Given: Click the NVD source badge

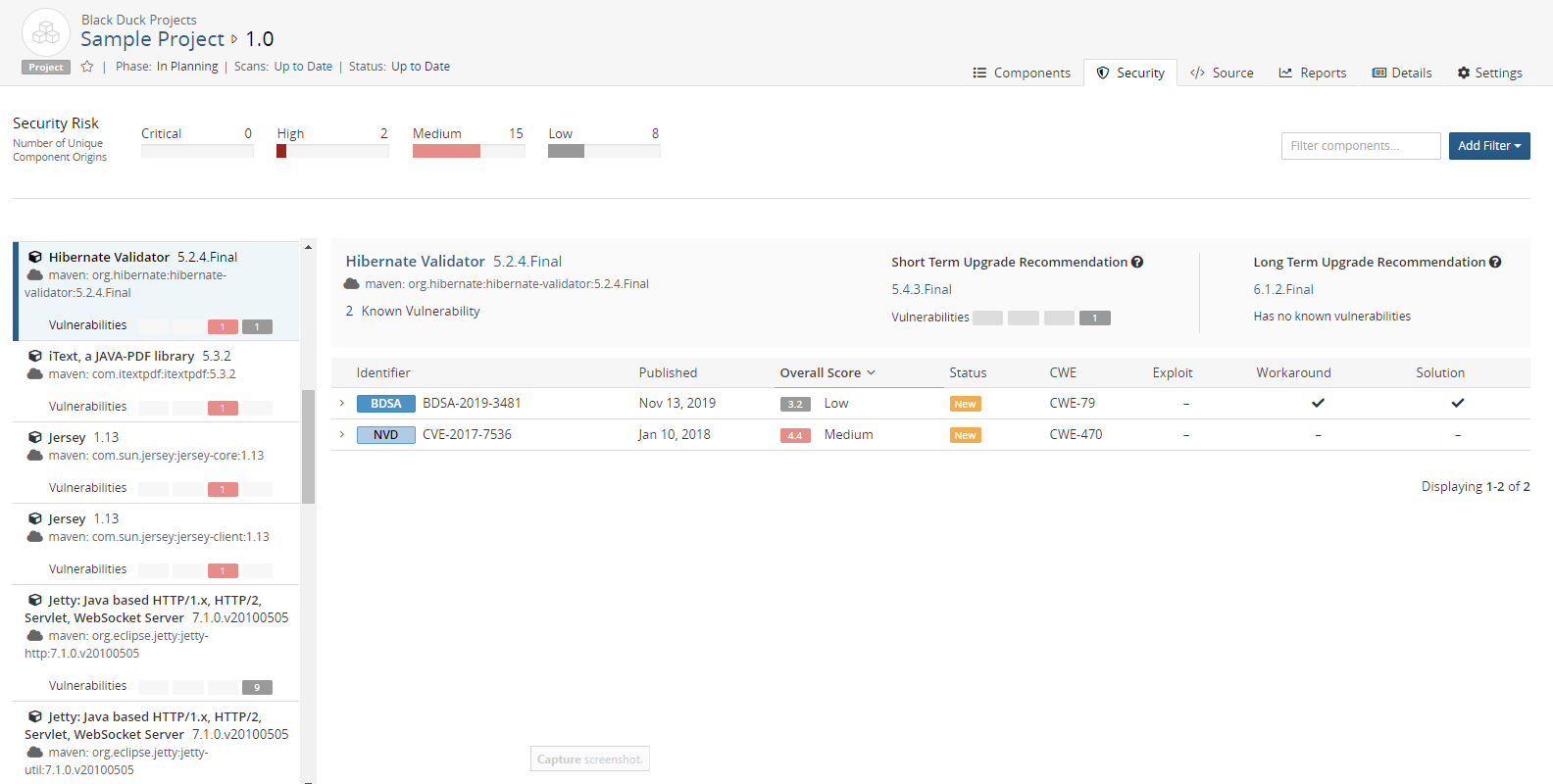Looking at the screenshot, I should [x=386, y=435].
